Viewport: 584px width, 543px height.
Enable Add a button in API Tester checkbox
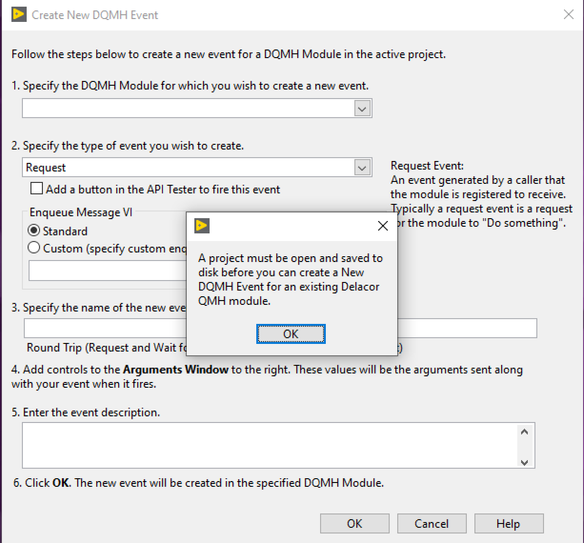point(36,188)
